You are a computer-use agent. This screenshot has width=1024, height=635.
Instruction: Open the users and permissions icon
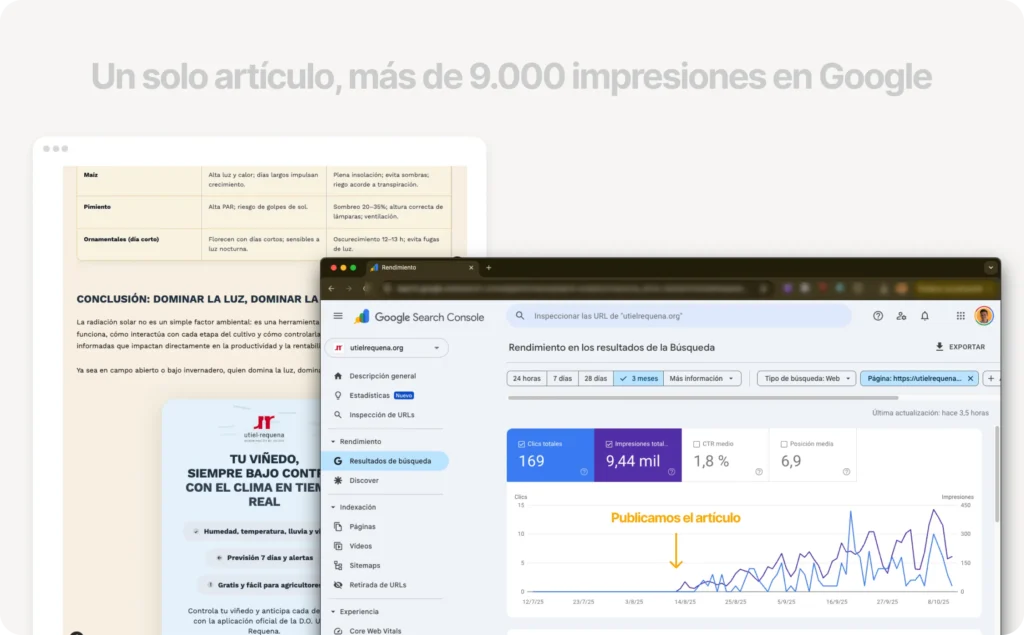(x=901, y=316)
